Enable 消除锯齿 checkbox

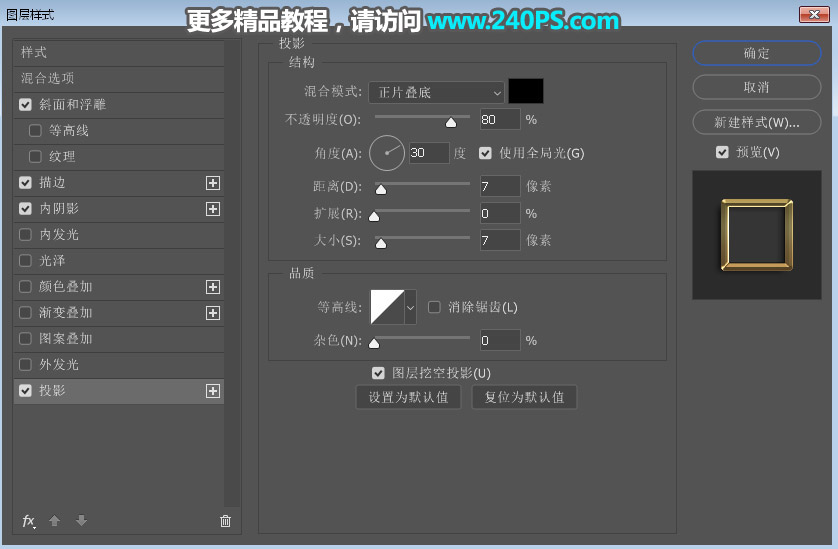434,307
